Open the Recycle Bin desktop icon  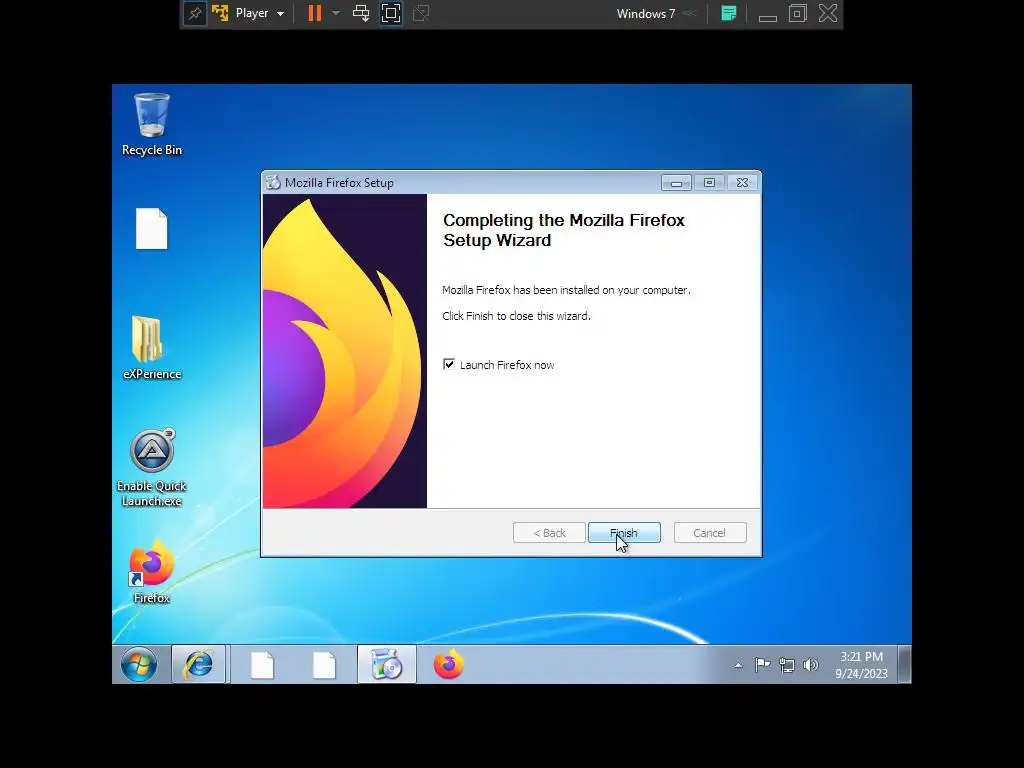coord(152,124)
